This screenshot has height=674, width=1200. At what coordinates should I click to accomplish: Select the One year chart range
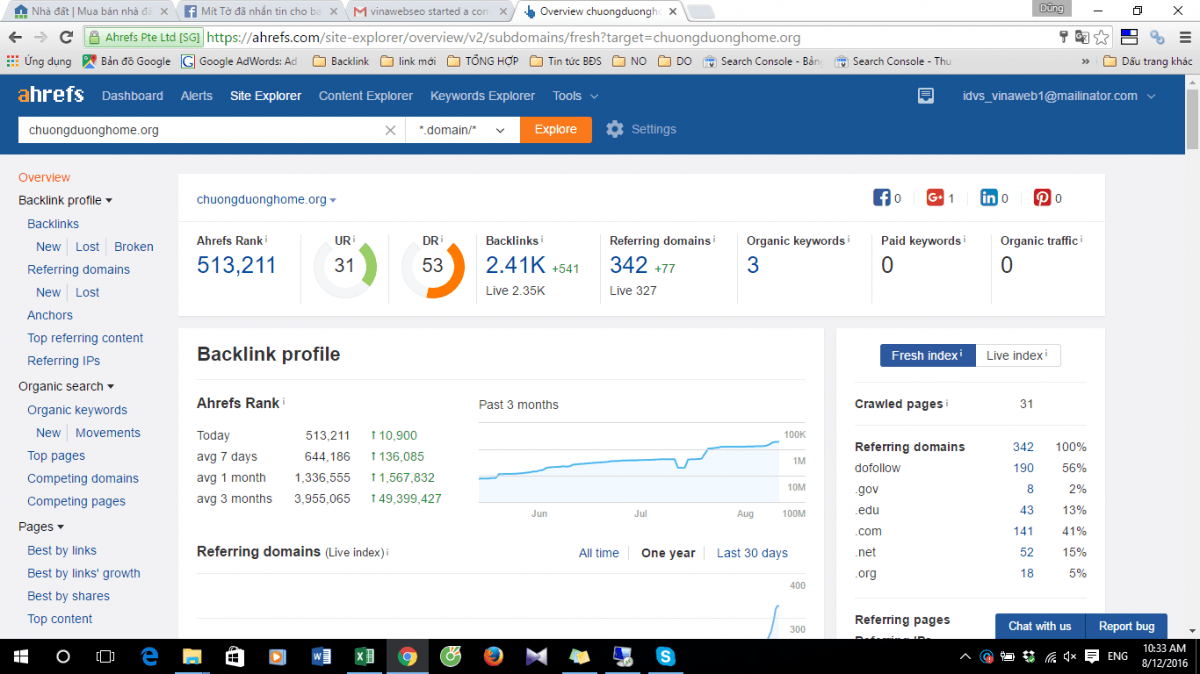tap(668, 553)
